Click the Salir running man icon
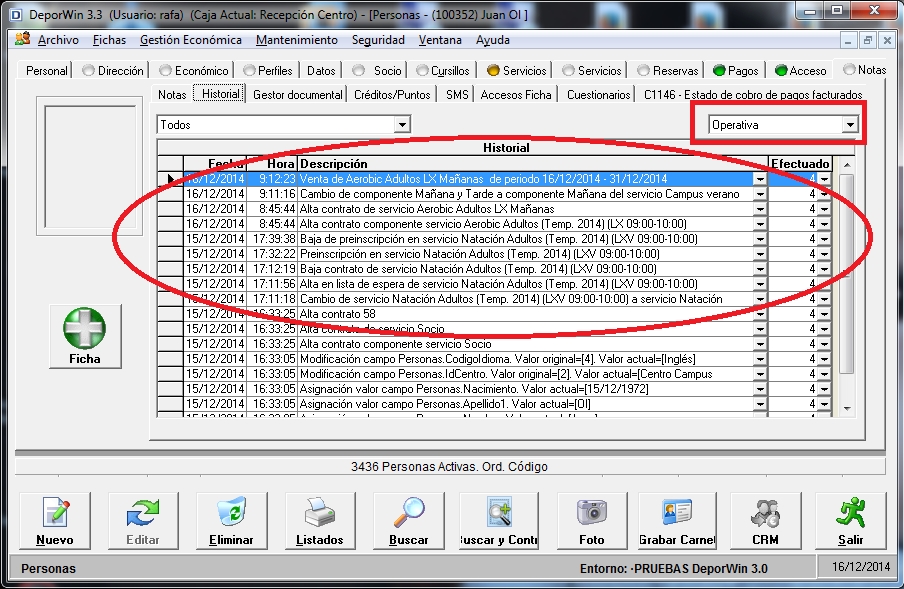904x589 pixels. click(850, 512)
